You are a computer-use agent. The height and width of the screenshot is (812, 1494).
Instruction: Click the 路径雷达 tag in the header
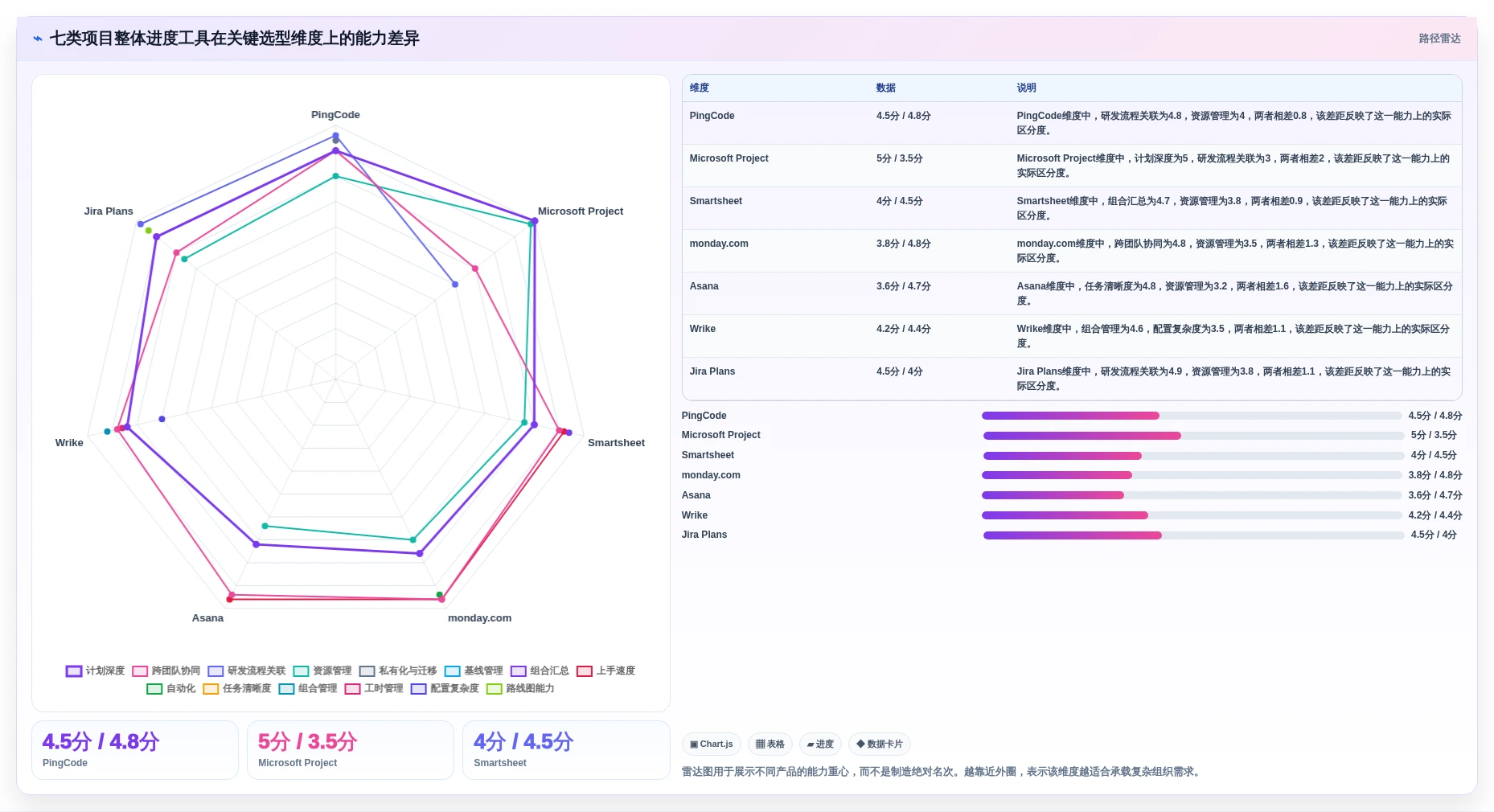pyautogui.click(x=1439, y=39)
